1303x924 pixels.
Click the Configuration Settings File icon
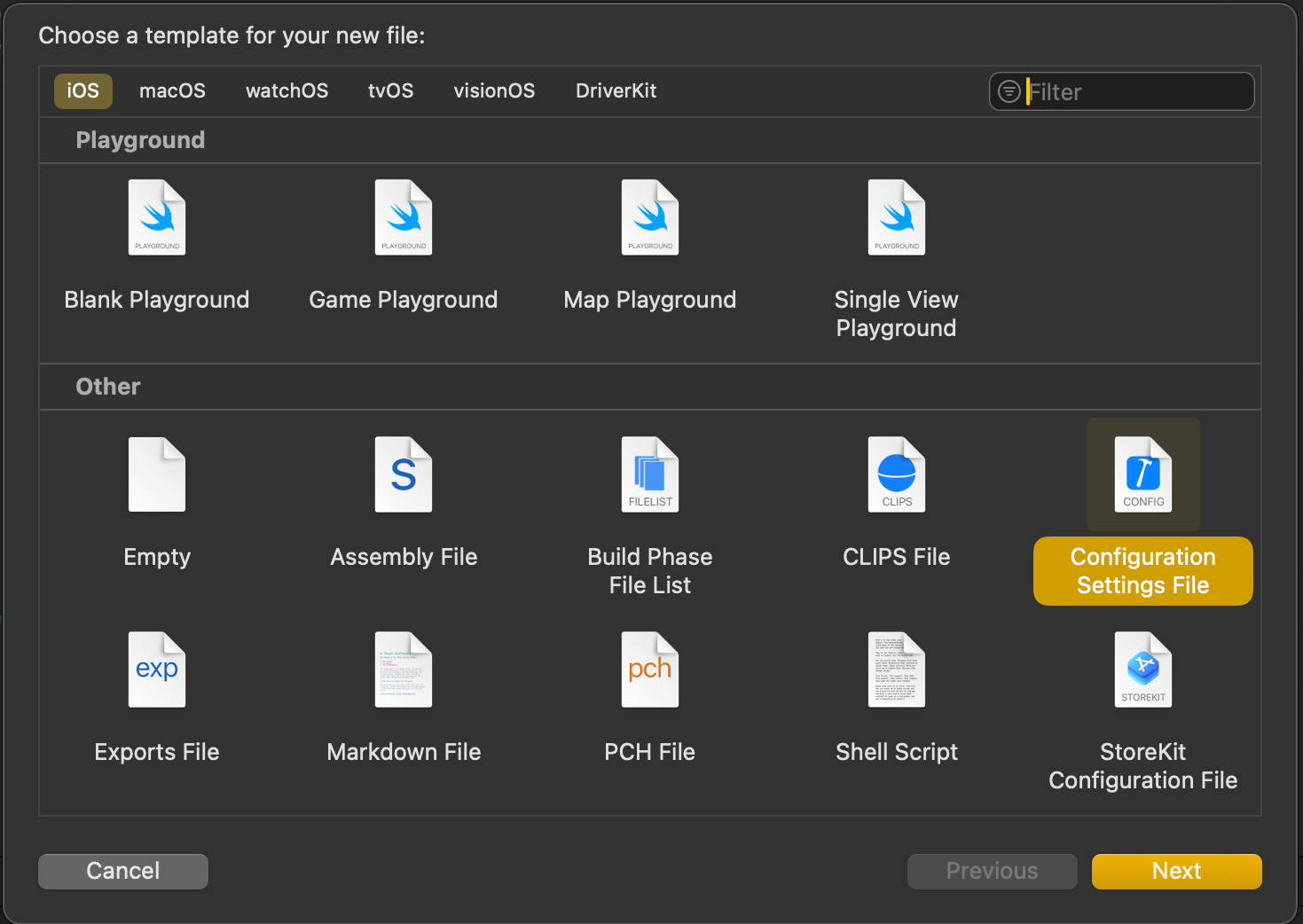pos(1143,474)
